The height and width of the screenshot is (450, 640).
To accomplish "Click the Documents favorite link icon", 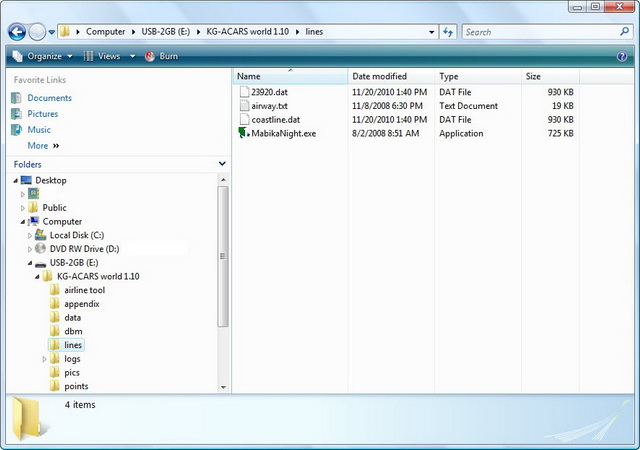I will [x=17, y=98].
